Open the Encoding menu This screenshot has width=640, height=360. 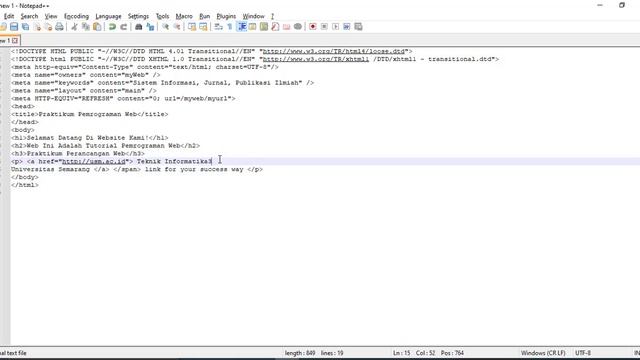(x=76, y=16)
